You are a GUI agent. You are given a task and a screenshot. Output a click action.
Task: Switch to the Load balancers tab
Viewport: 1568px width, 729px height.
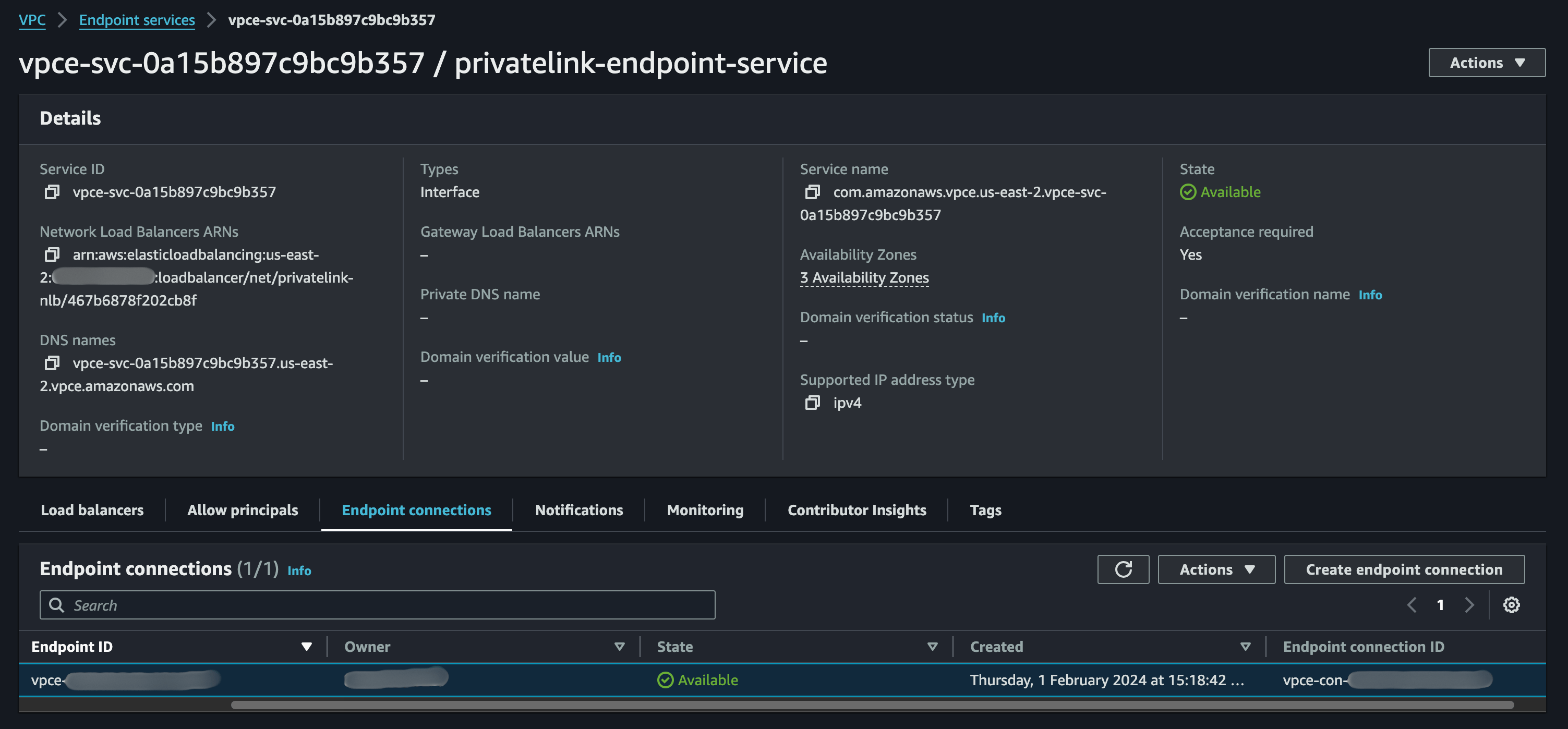tap(92, 510)
